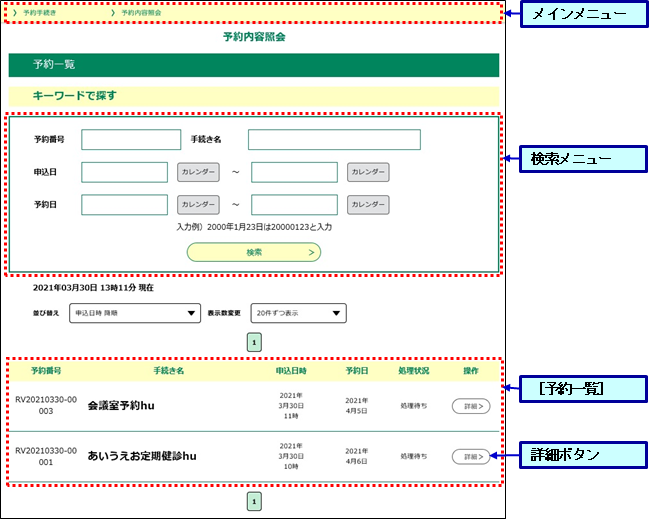Select the 申込日 start date field
The image size is (649, 519).
tap(124, 172)
